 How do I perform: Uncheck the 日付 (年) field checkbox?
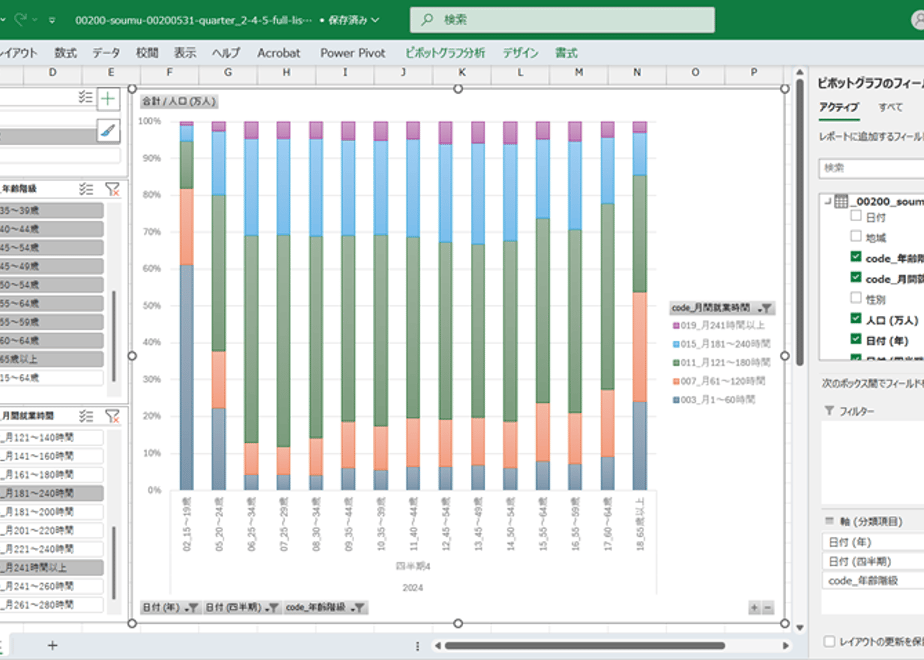coord(856,339)
